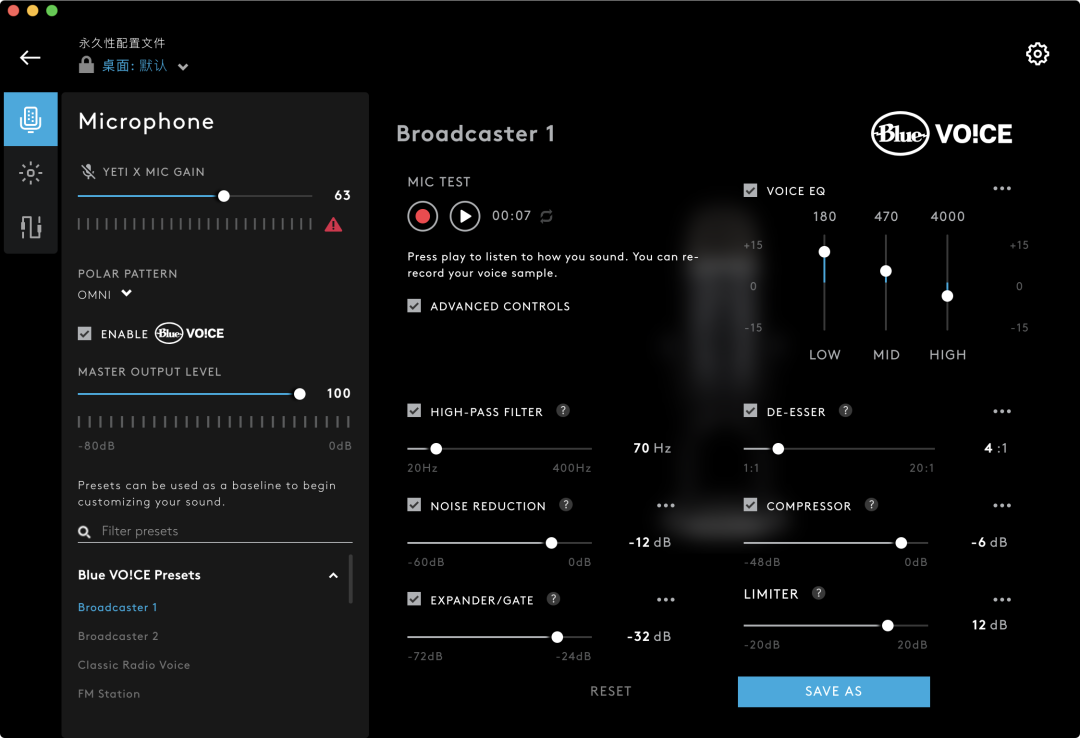The width and height of the screenshot is (1080, 738).
Task: Toggle the De-Esser checkbox
Action: click(751, 411)
